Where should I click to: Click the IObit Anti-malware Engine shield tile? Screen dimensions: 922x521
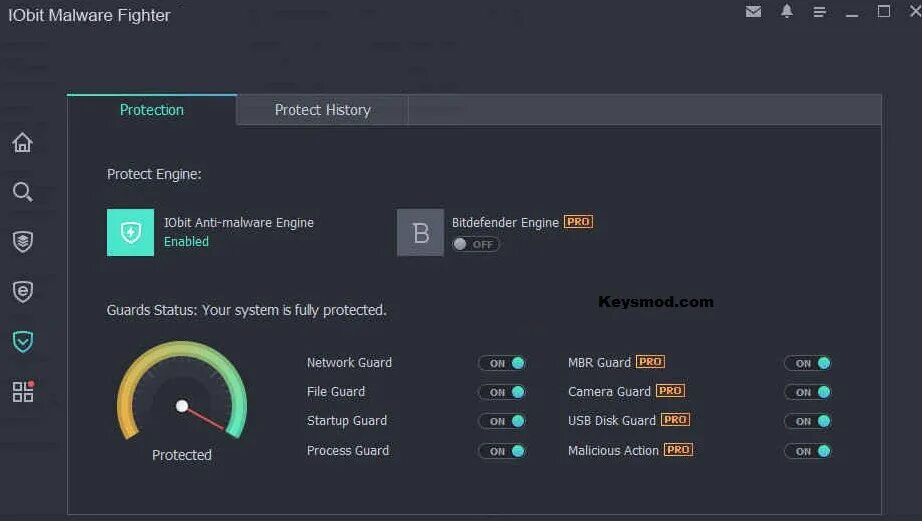131,232
